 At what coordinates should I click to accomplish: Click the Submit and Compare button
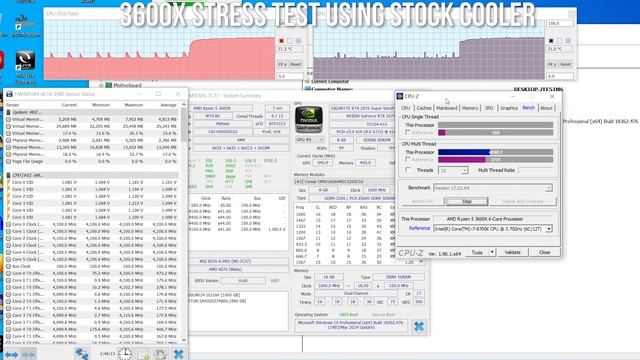[523, 202]
